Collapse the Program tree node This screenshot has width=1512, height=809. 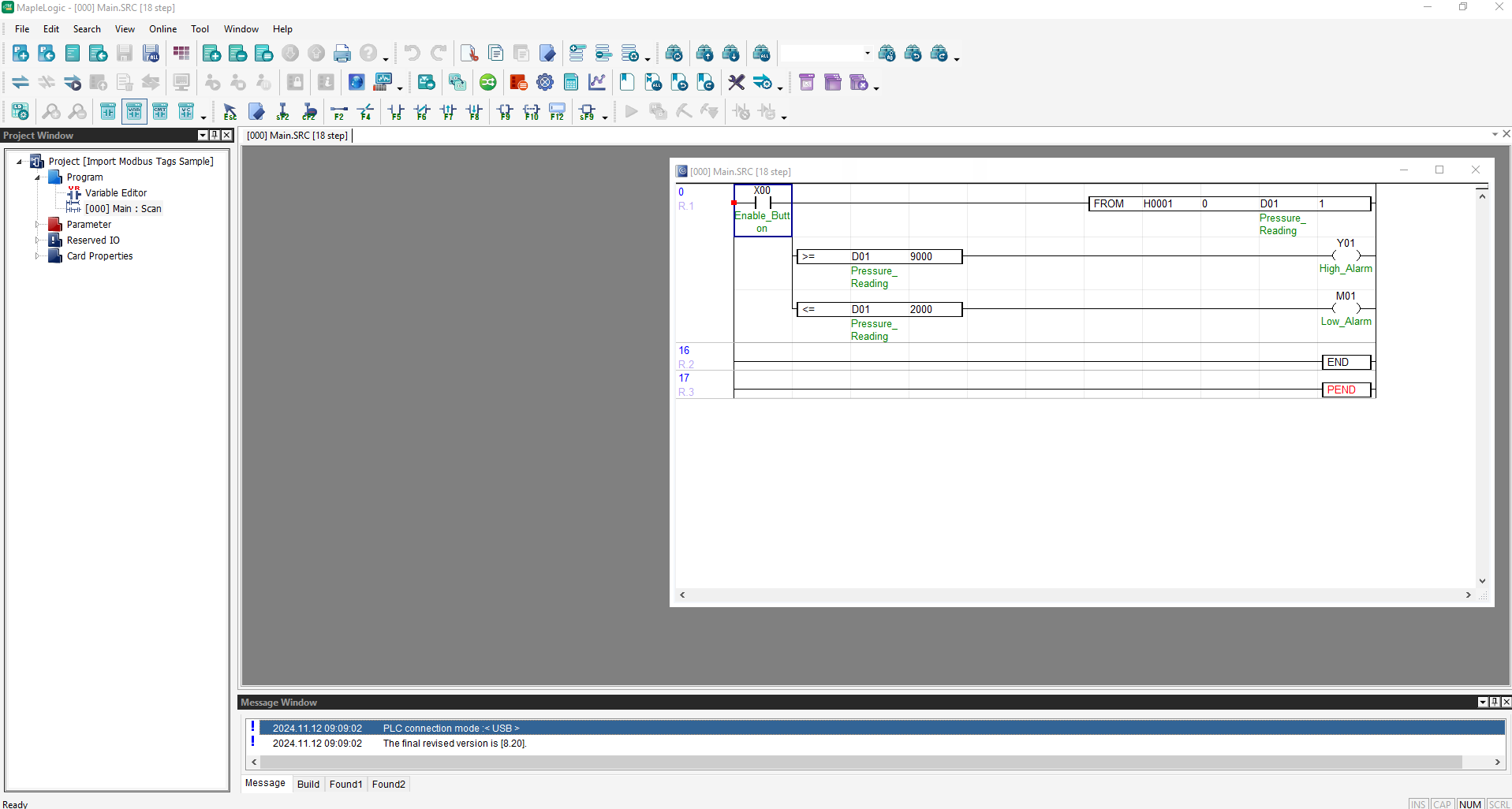coord(36,177)
